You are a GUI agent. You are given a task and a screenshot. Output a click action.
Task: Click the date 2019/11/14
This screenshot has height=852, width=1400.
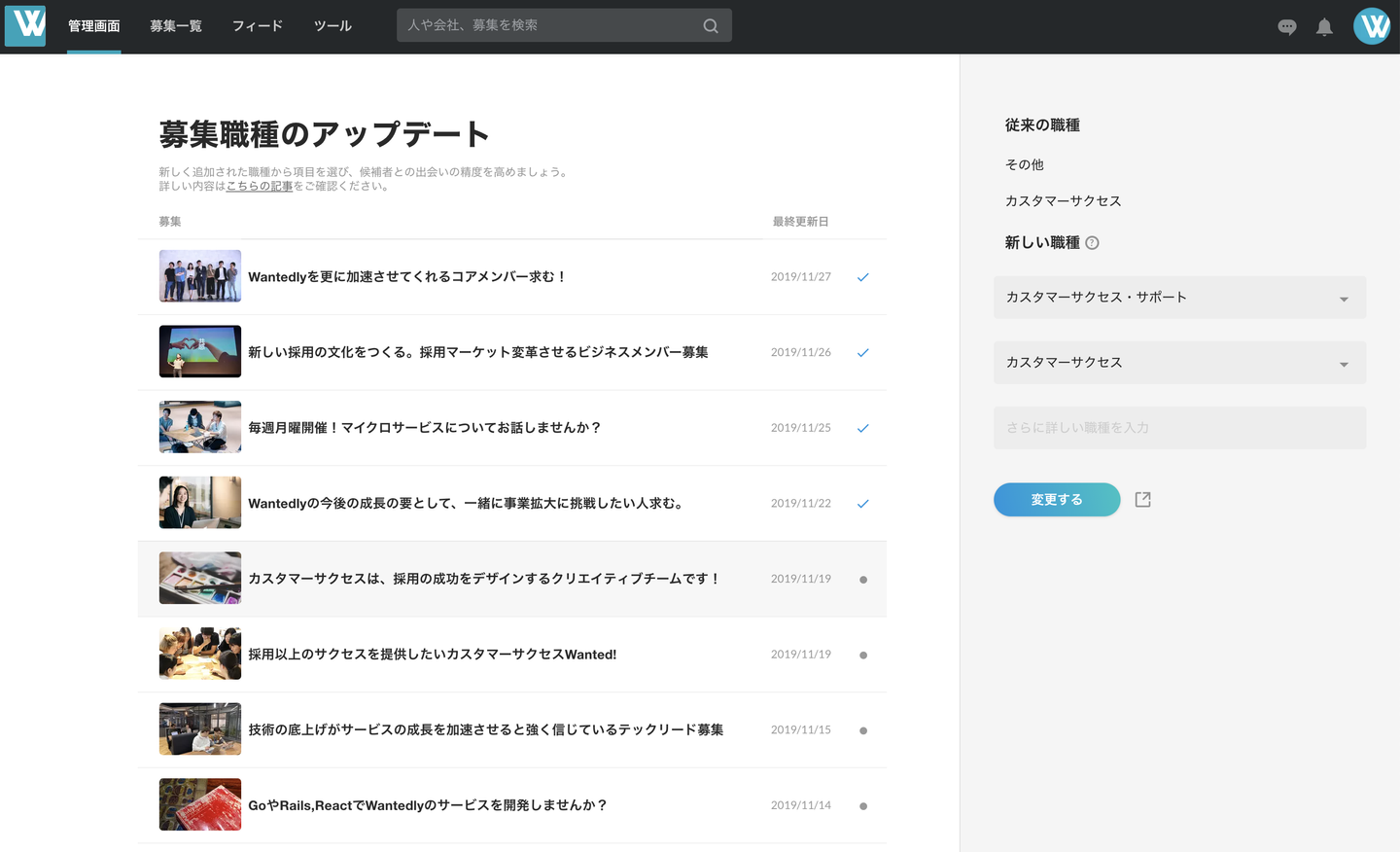coord(801,805)
